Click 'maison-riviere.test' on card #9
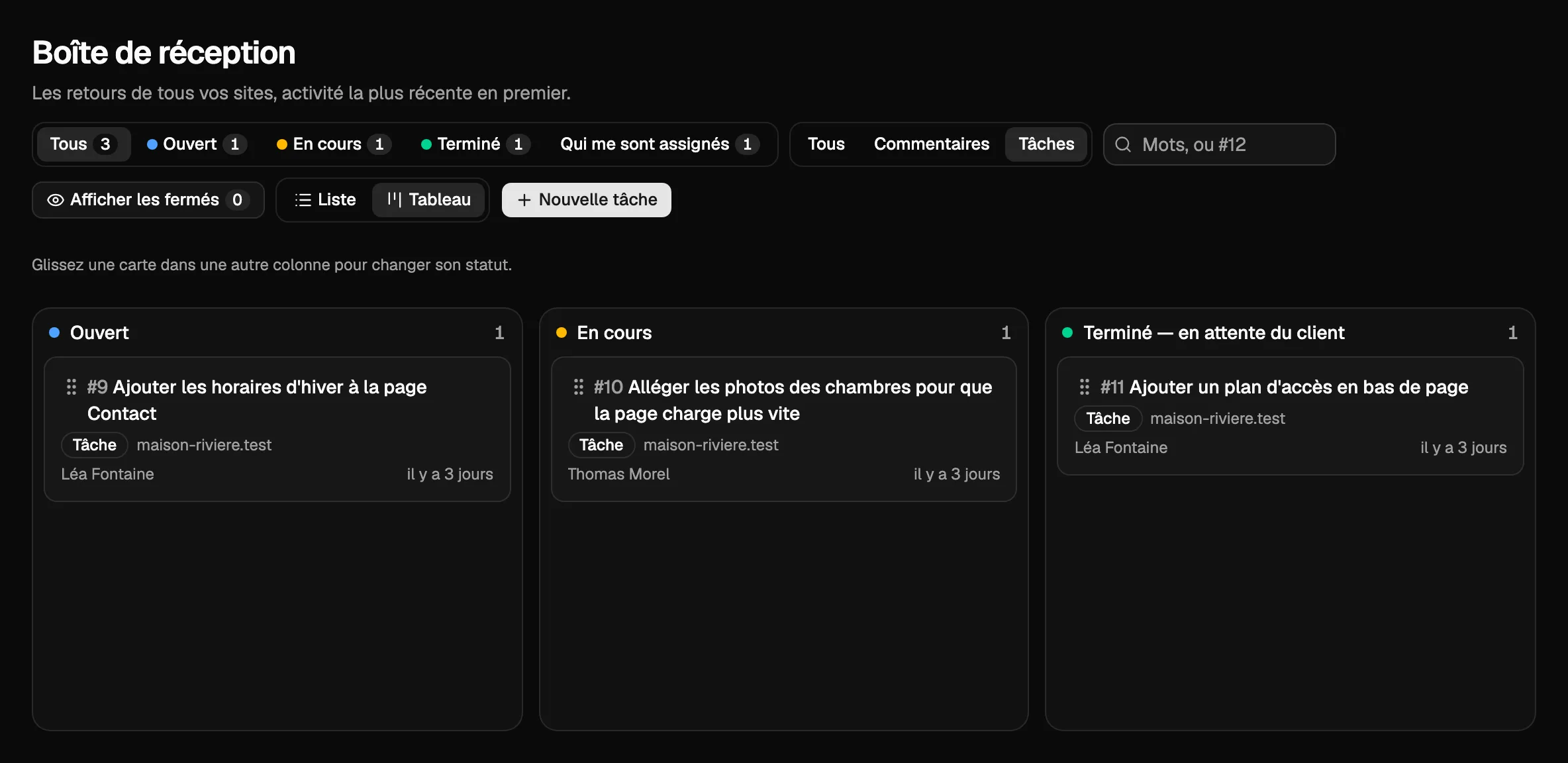Image resolution: width=1568 pixels, height=763 pixels. pyautogui.click(x=204, y=445)
